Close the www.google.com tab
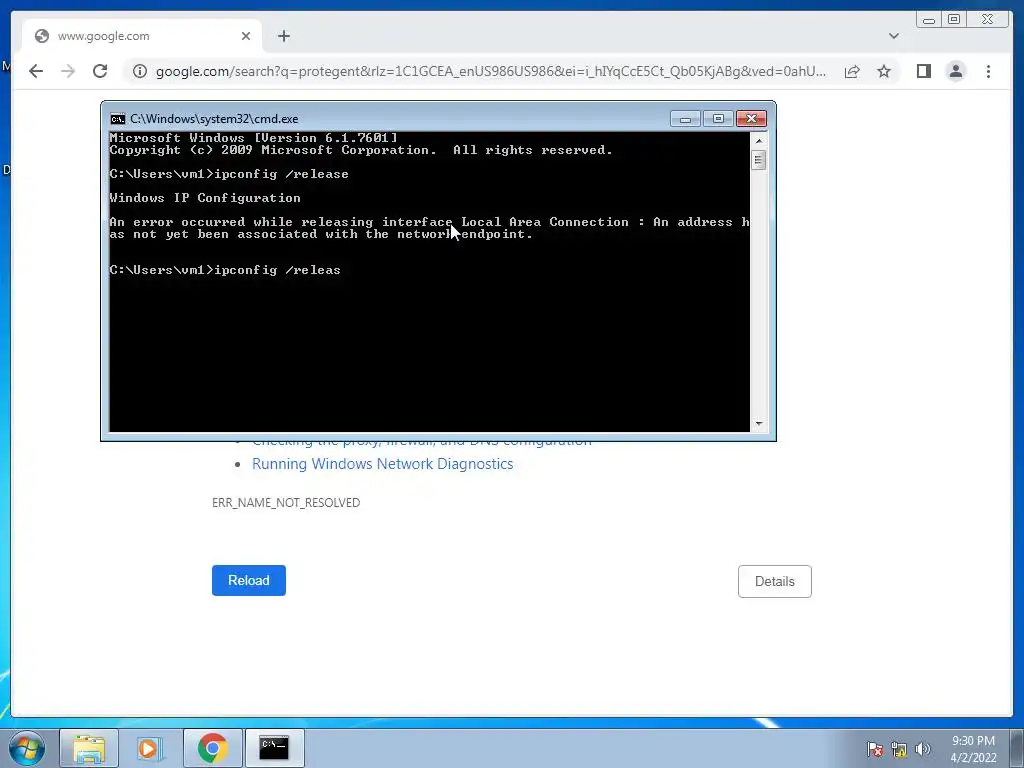Screen dimensions: 1024x768 tap(246, 36)
